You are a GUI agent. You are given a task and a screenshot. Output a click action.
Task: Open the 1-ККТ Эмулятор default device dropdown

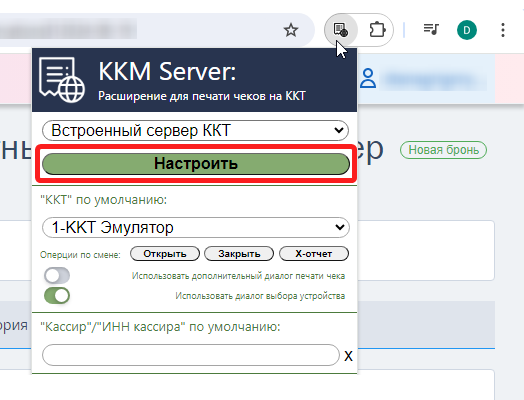[x=196, y=228]
